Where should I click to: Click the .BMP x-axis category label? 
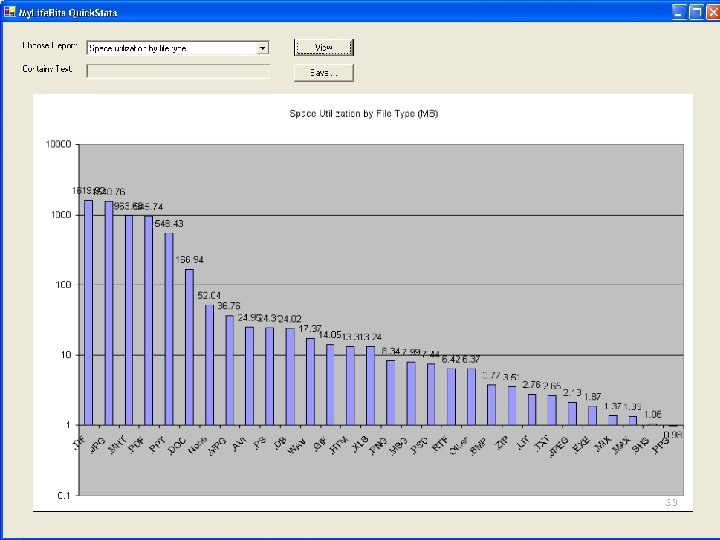tap(478, 446)
